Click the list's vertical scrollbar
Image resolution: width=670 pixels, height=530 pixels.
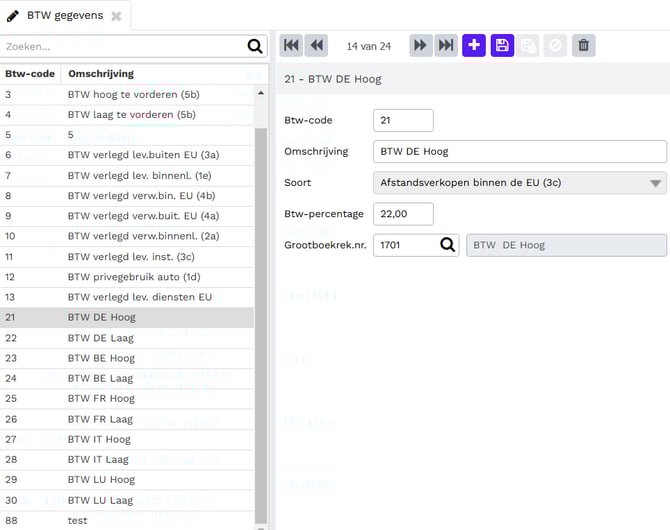point(261,300)
